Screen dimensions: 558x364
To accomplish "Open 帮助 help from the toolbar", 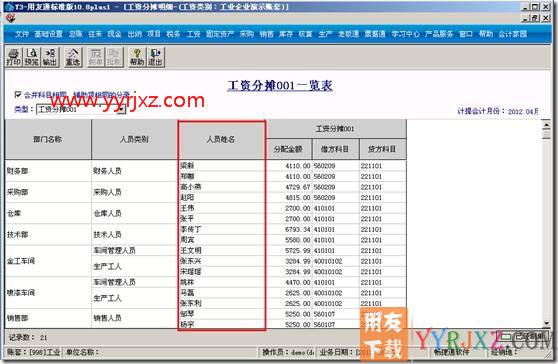I will pyautogui.click(x=137, y=57).
